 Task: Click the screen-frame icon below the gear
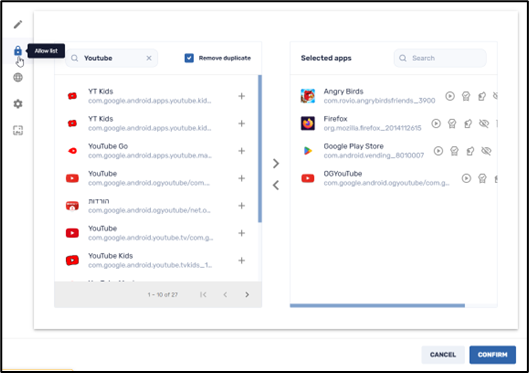click(x=18, y=130)
